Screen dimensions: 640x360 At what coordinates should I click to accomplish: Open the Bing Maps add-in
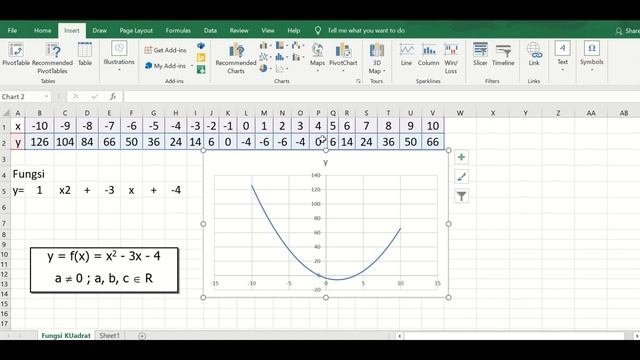pyautogui.click(x=201, y=58)
